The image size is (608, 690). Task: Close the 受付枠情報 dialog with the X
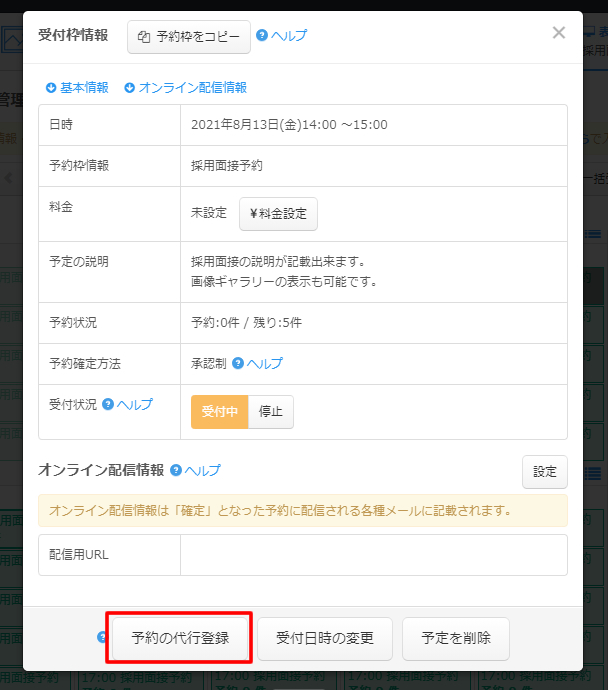coord(559,33)
